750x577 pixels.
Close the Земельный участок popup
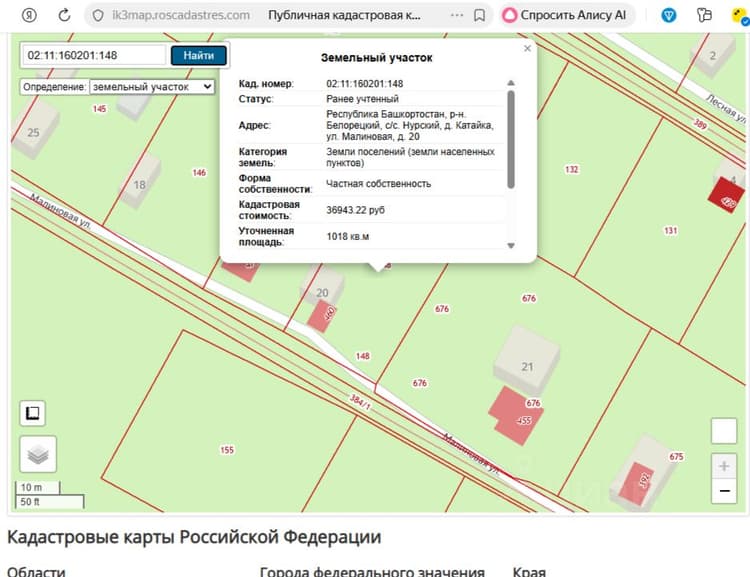coord(527,48)
